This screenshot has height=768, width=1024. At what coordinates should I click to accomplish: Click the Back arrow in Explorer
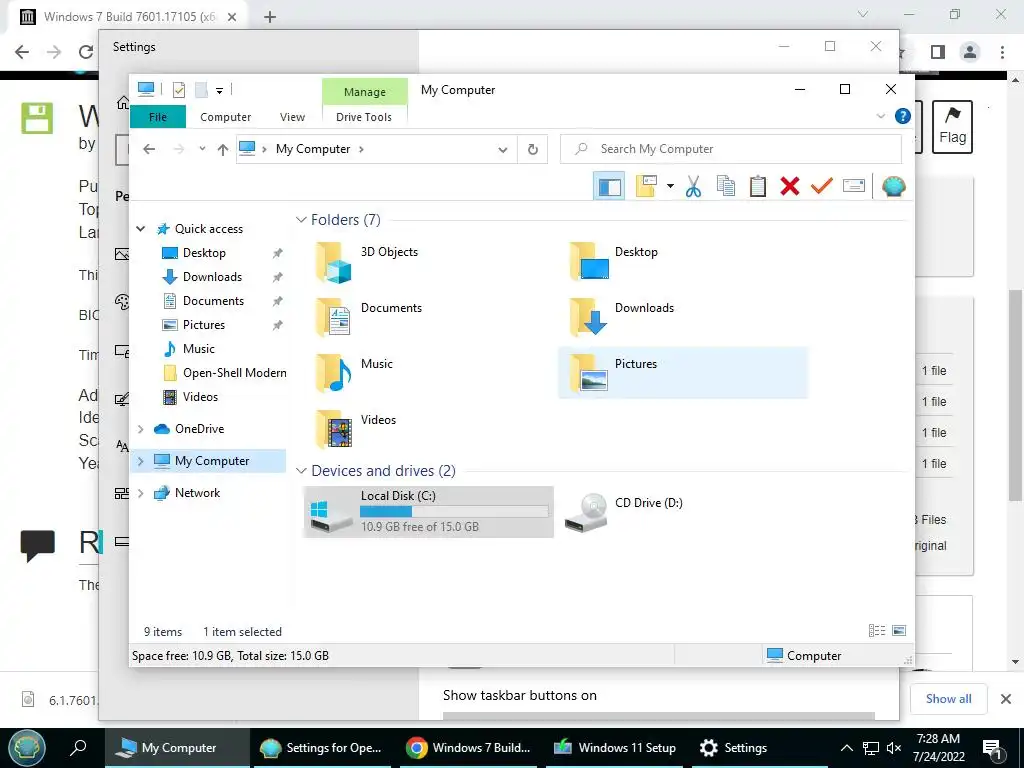(149, 150)
